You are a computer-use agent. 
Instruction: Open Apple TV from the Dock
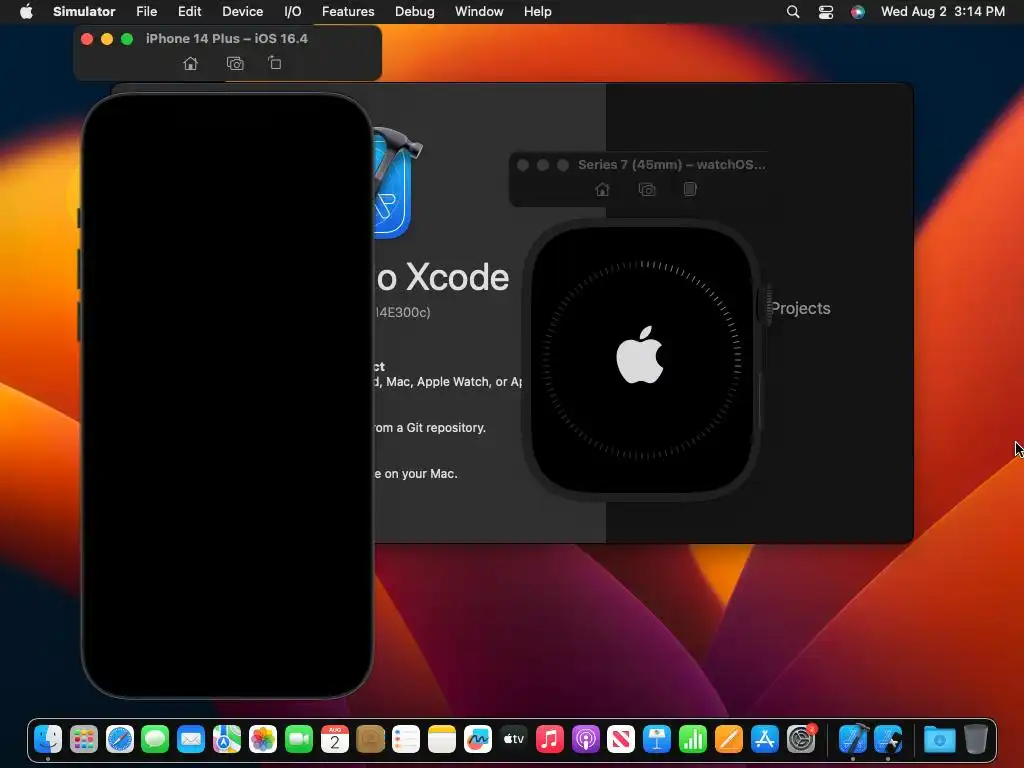pyautogui.click(x=513, y=739)
